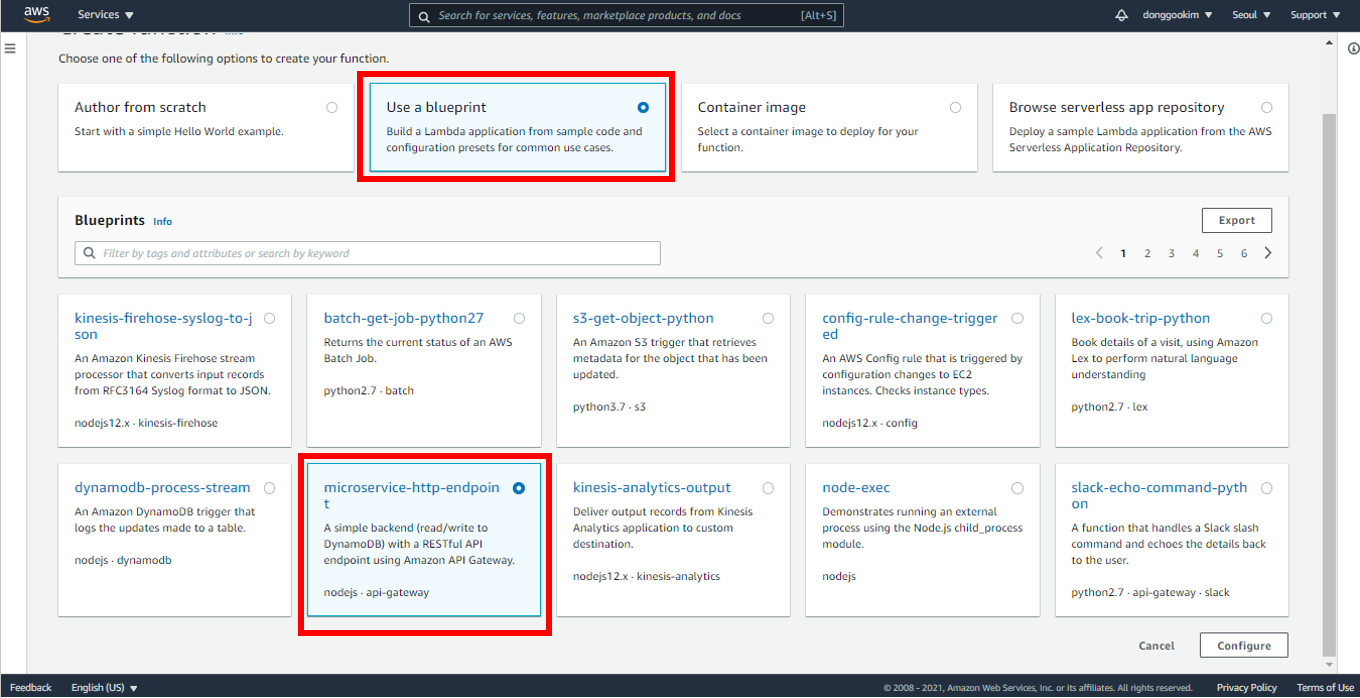The image size is (1360, 698).
Task: Open the Feedback link
Action: click(x=31, y=688)
